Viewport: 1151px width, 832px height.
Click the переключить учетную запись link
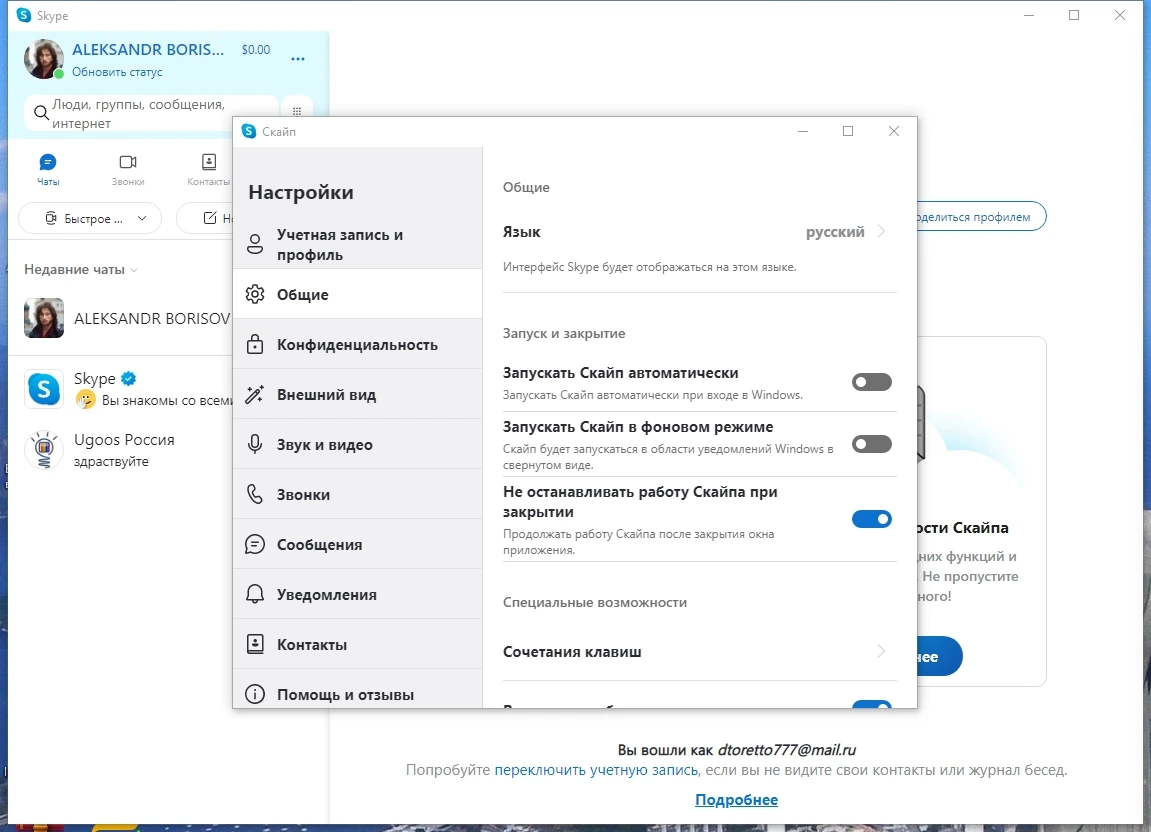pyautogui.click(x=596, y=770)
